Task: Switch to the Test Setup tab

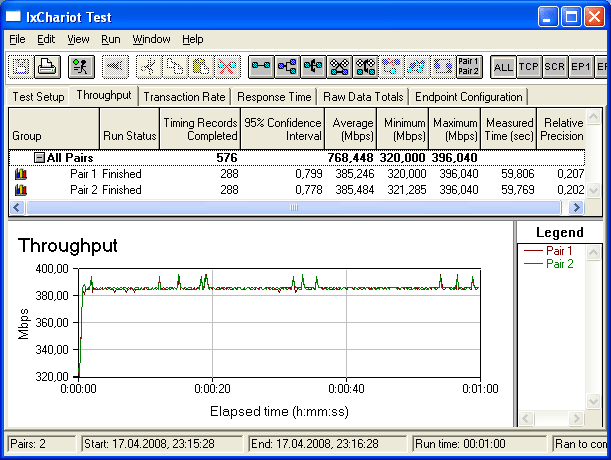Action: [x=38, y=97]
